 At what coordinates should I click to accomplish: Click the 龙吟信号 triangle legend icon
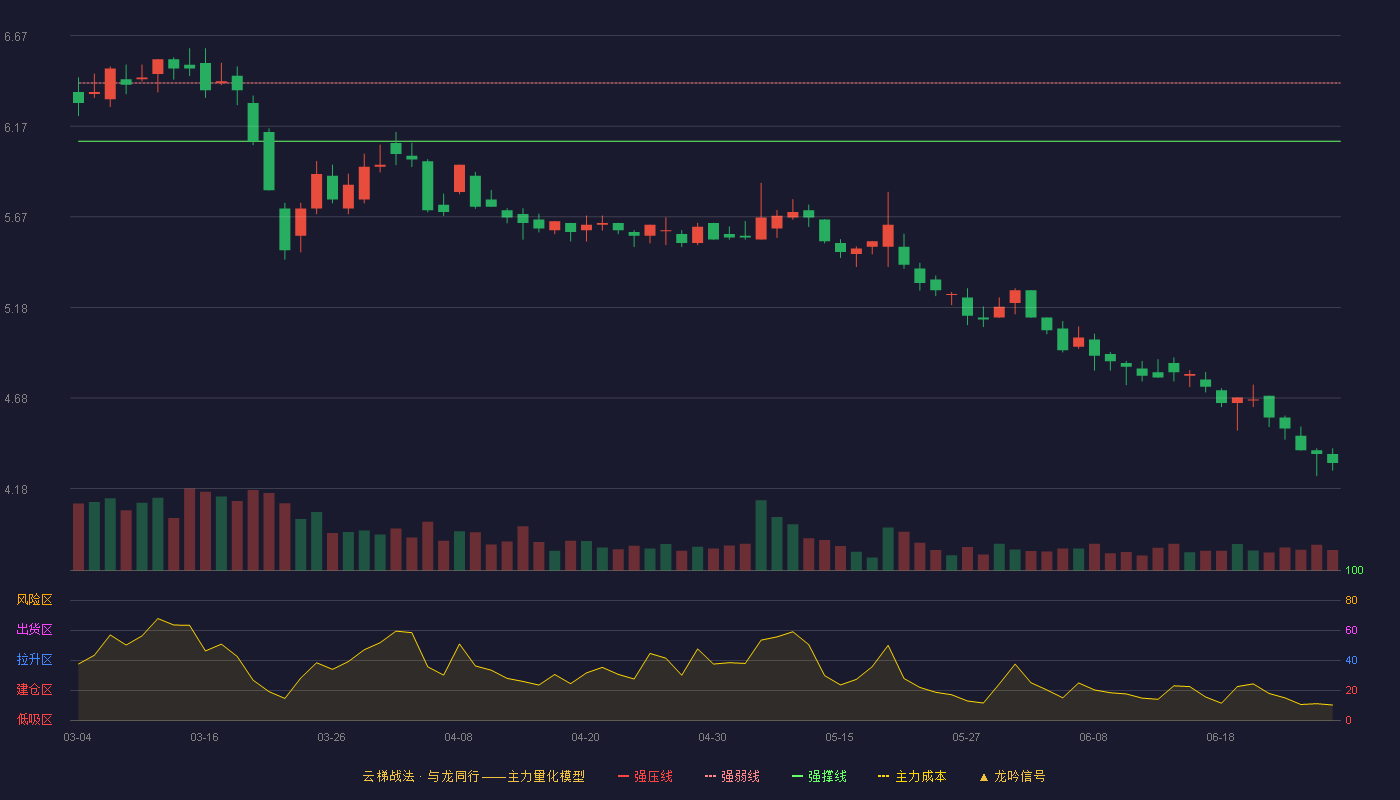point(984,776)
